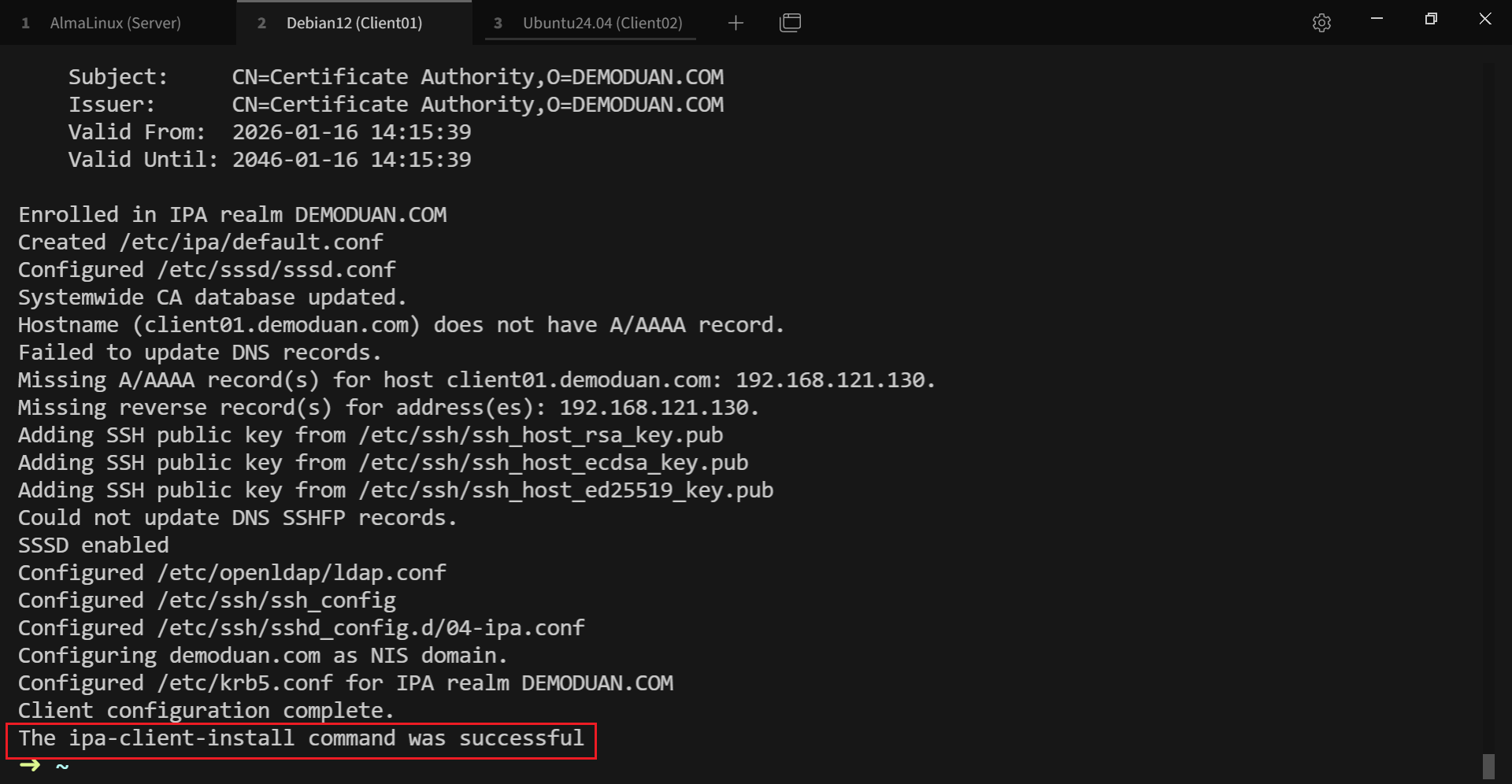
Task: Click the vertical scrollbar thumb at bottom
Action: pos(1488,766)
